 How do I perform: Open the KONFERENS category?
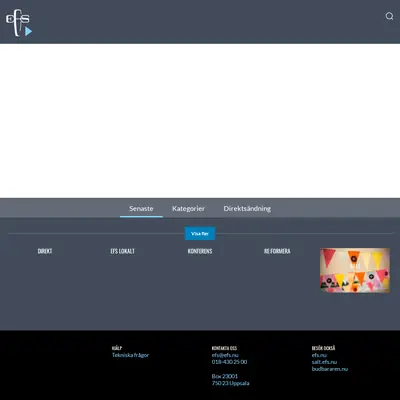point(200,251)
